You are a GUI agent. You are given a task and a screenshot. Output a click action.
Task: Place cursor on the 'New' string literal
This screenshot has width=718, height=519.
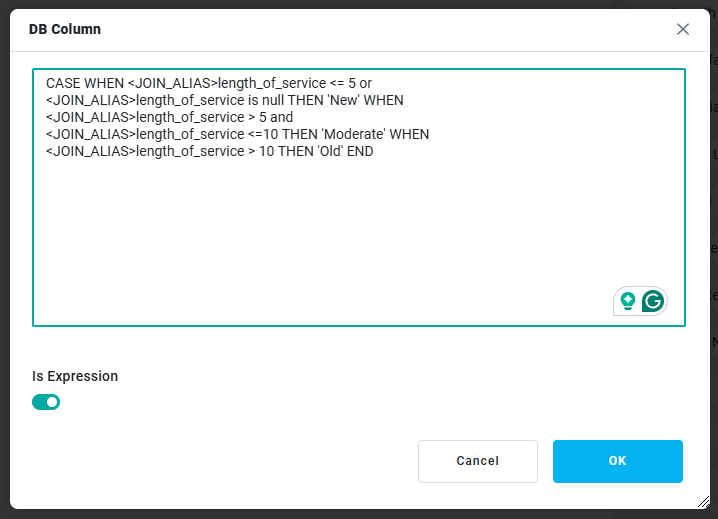337,100
